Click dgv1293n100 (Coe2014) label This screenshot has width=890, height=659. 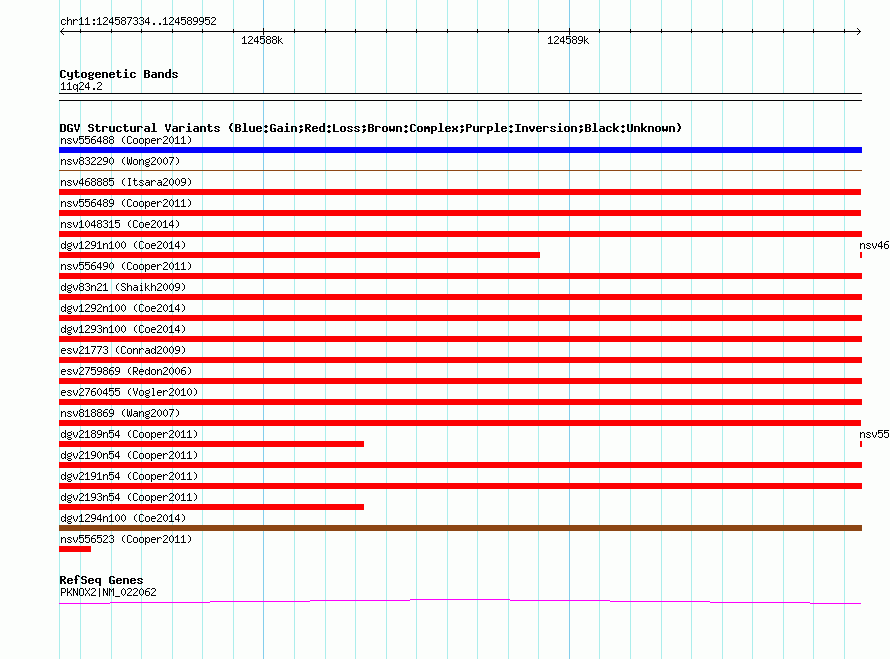tap(123, 329)
